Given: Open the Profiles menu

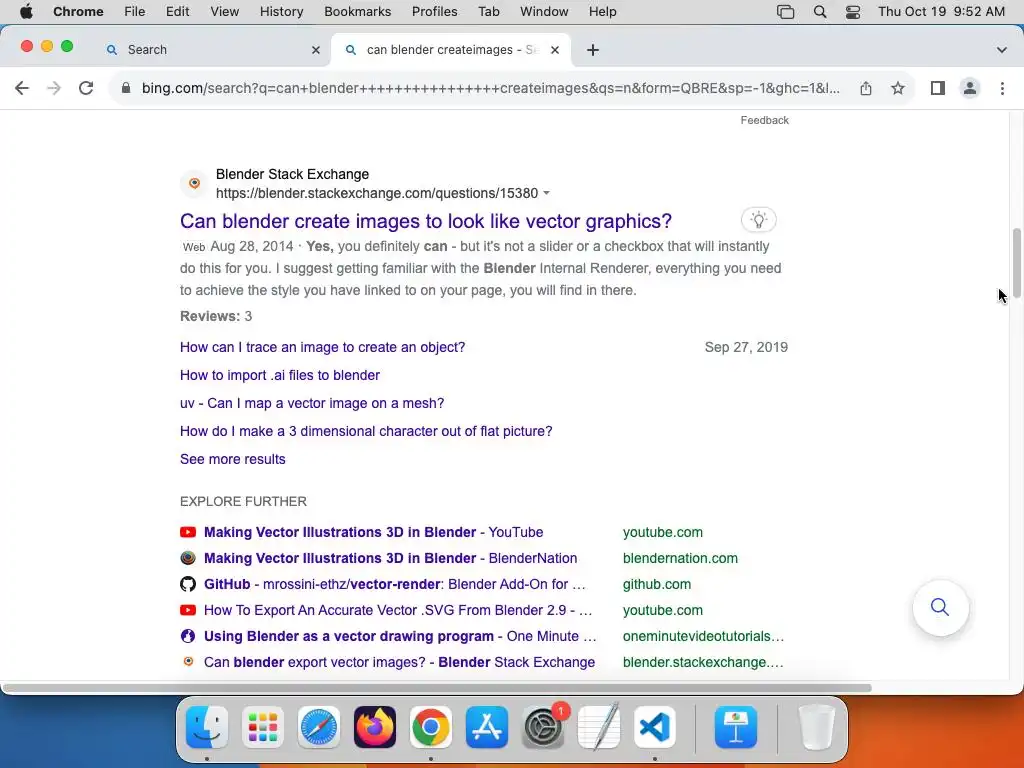Looking at the screenshot, I should [x=434, y=12].
